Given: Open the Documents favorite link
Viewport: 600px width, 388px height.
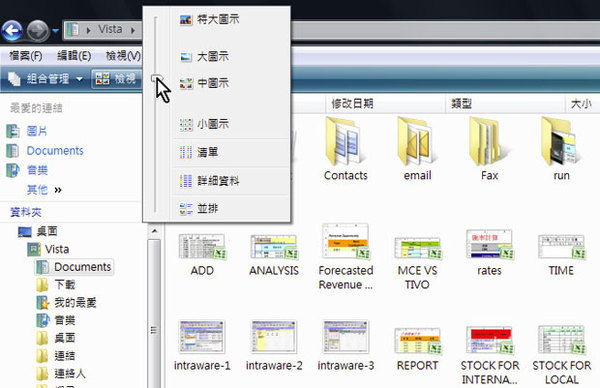Looking at the screenshot, I should pyautogui.click(x=45, y=151).
